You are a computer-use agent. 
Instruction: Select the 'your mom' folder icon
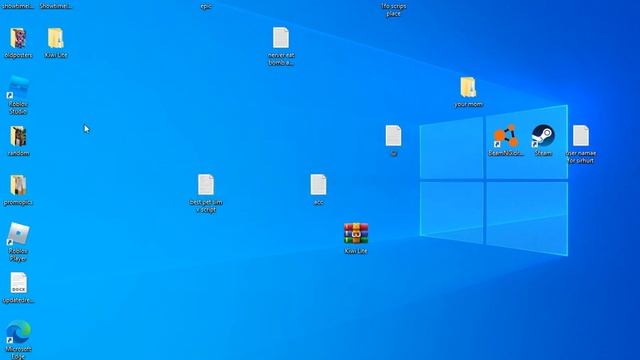pos(468,87)
